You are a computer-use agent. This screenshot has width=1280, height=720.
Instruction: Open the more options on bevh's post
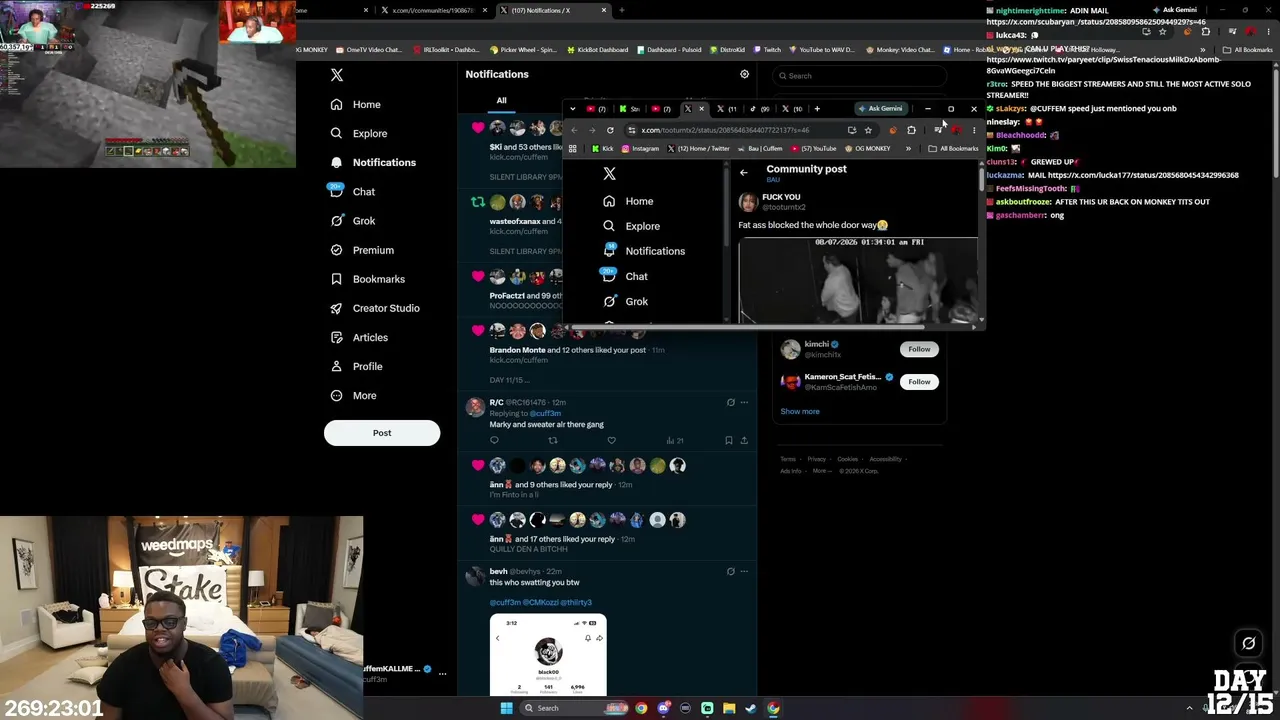744,571
